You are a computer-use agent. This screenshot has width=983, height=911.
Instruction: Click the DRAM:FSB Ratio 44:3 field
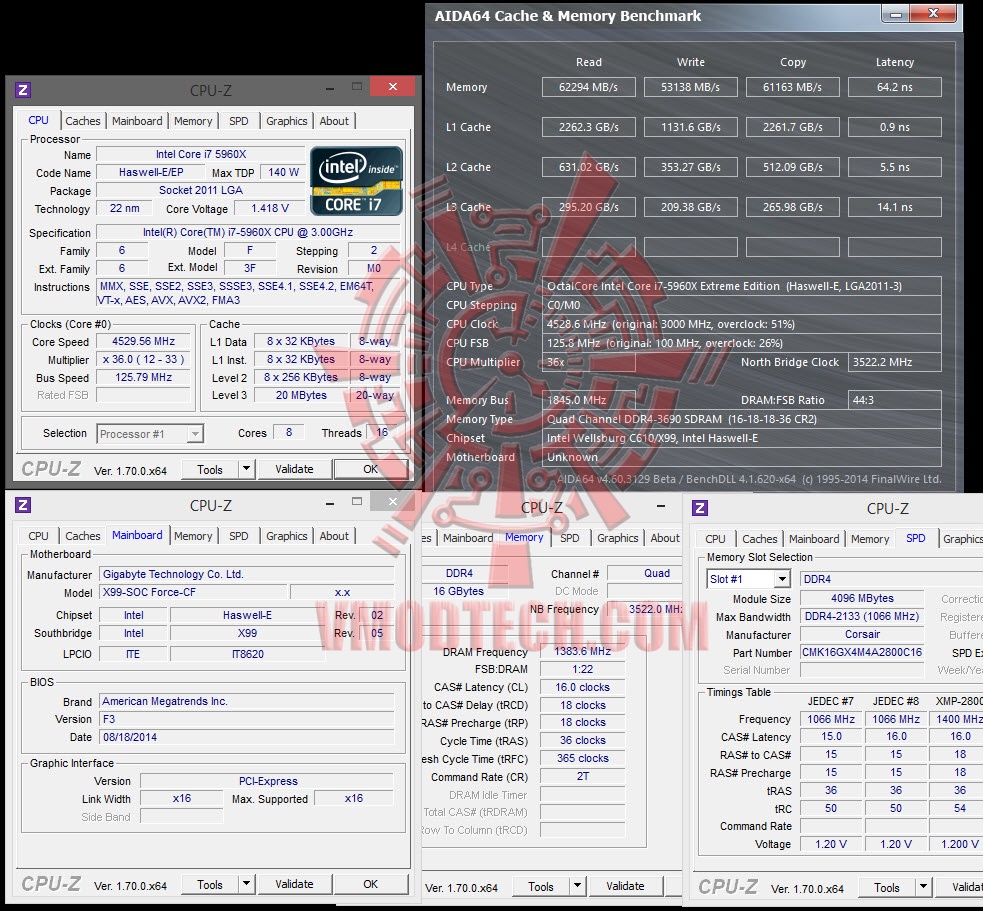click(x=895, y=400)
